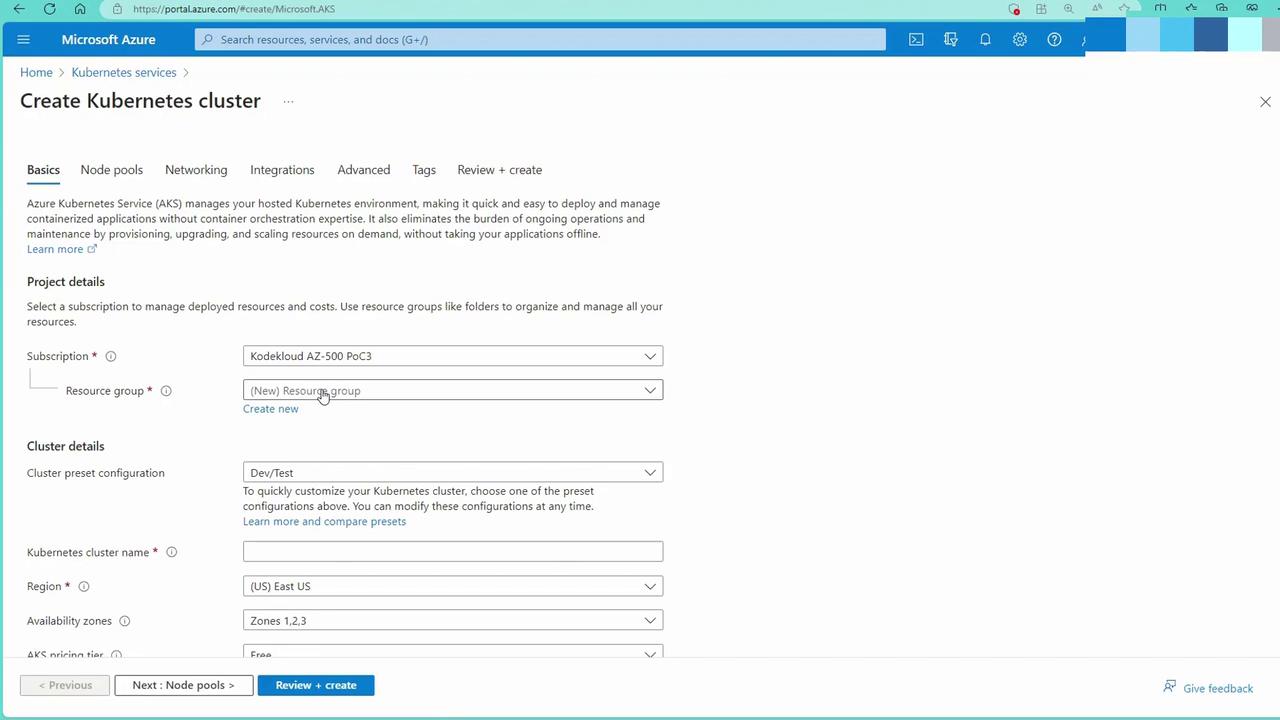Click the Previous button
The width and height of the screenshot is (1280, 720).
(x=65, y=685)
